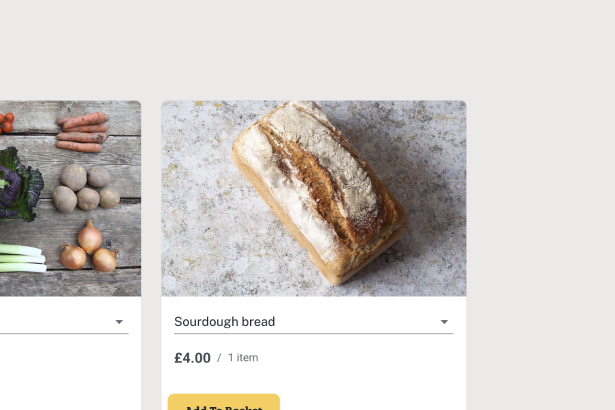Open the Sourdough bread dropdown arrow
Screen dimensions: 615x410
click(x=444, y=322)
